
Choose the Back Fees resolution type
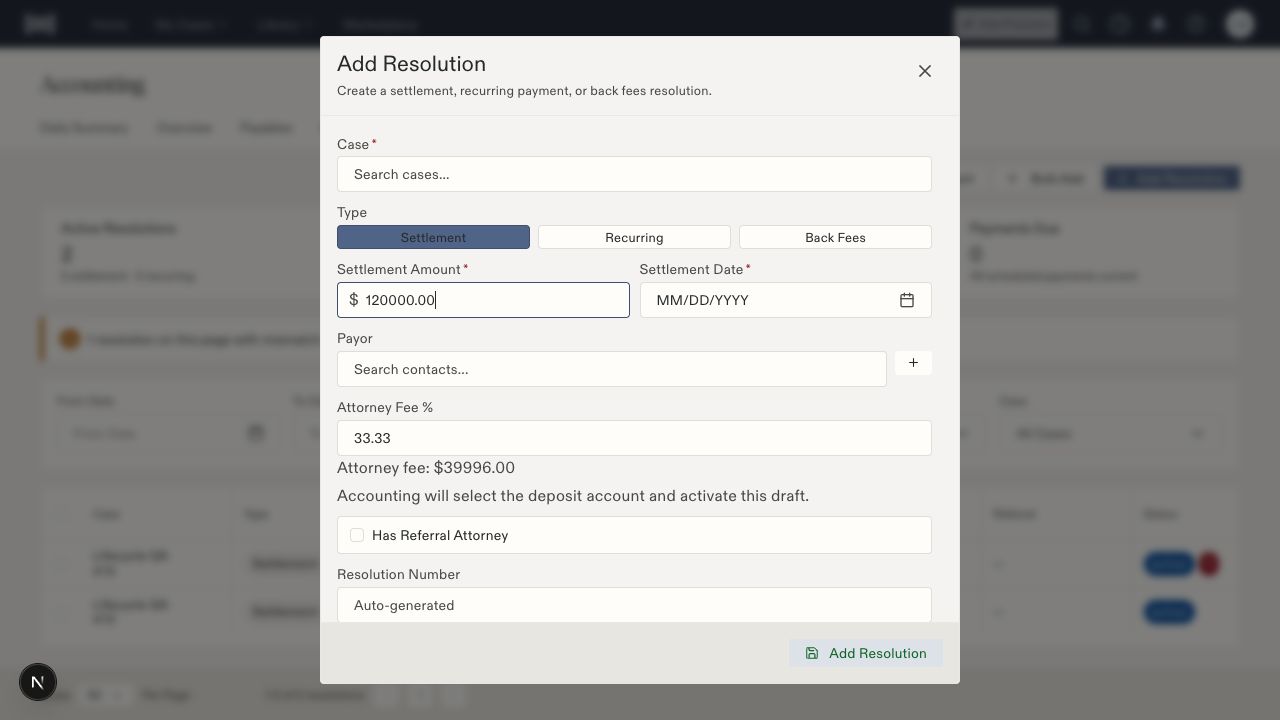(835, 237)
